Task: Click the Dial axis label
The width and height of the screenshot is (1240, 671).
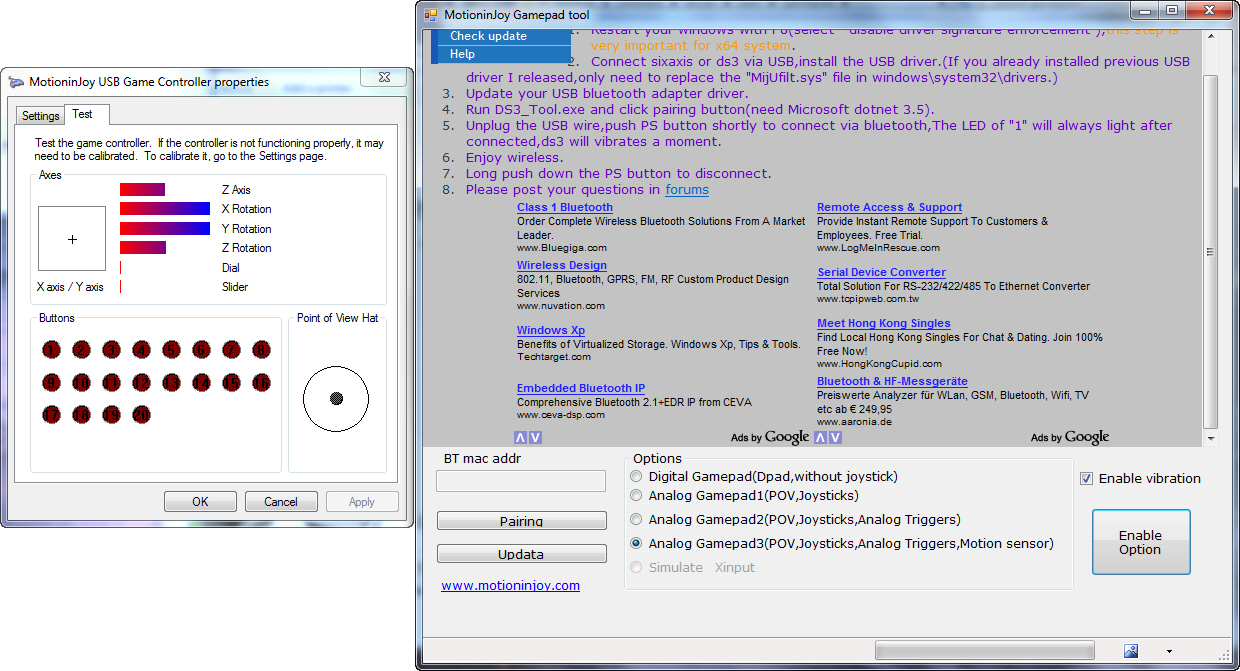Action: [x=231, y=268]
